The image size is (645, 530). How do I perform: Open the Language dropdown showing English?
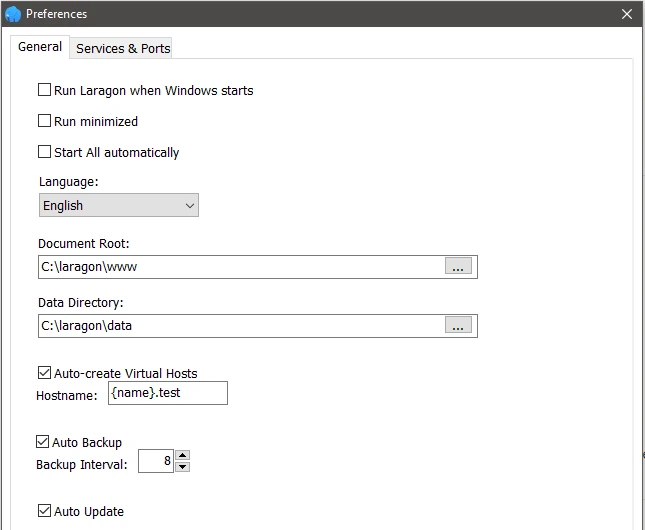pyautogui.click(x=119, y=205)
